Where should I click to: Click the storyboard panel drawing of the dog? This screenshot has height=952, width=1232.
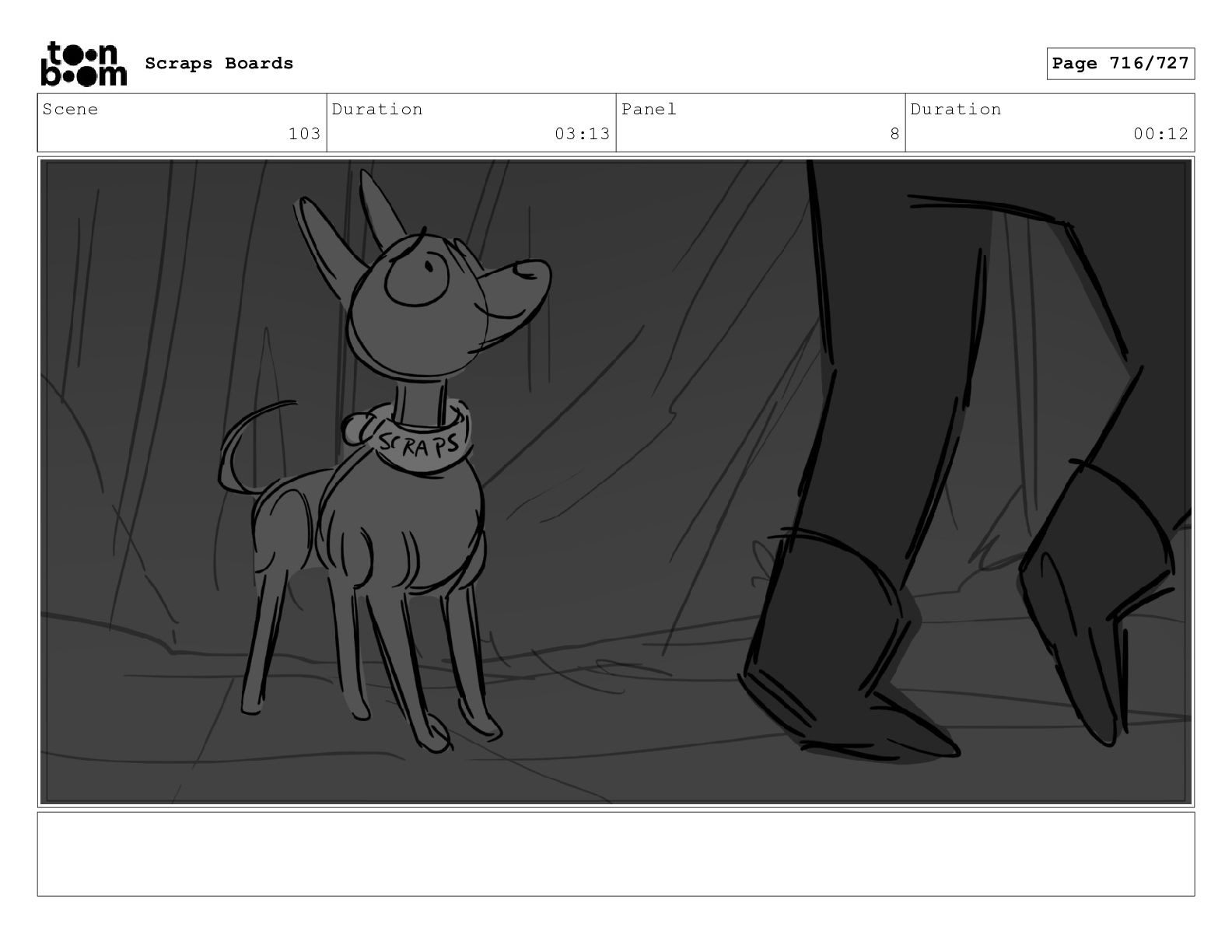point(616,481)
